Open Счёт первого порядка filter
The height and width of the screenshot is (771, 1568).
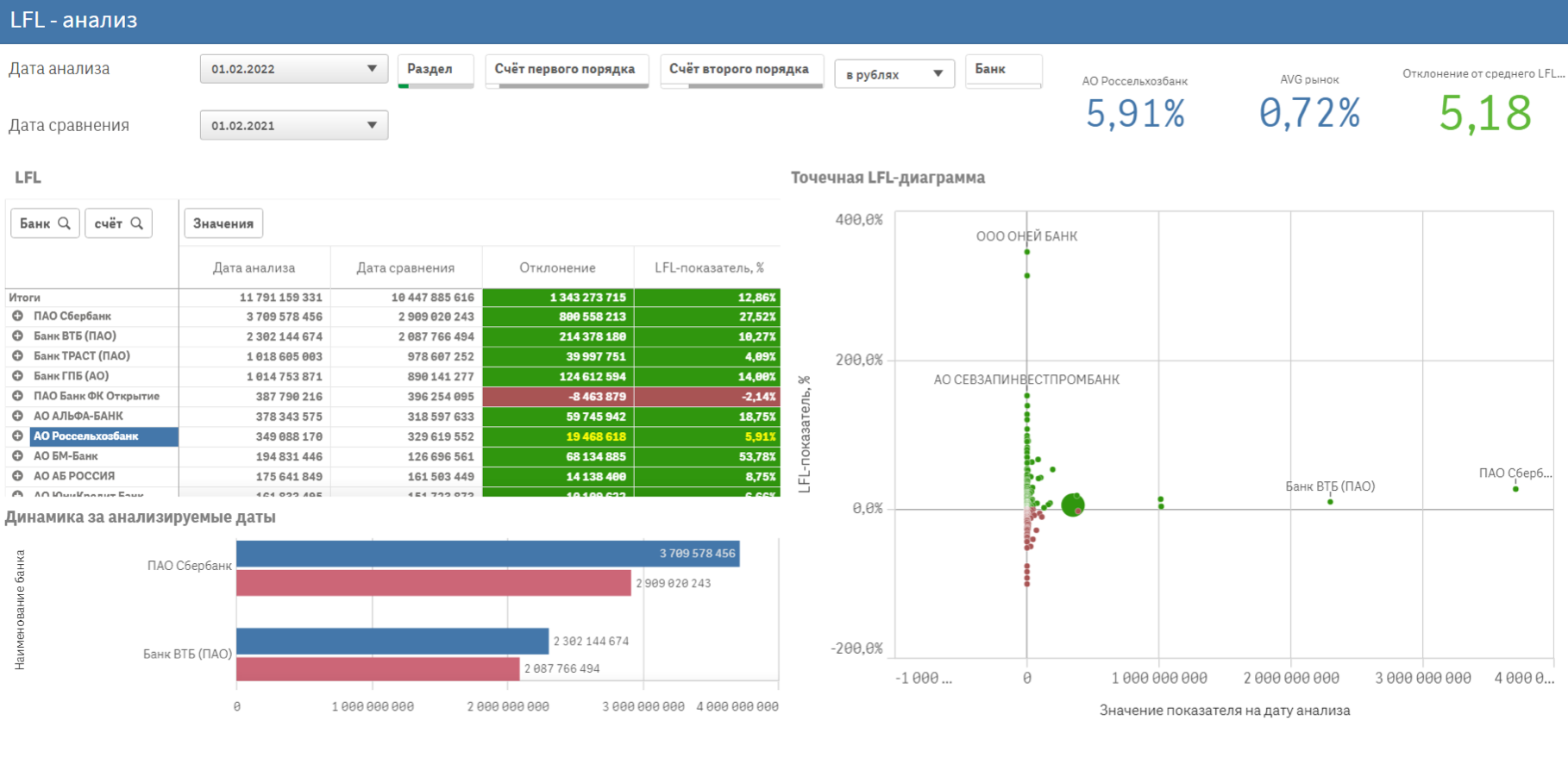pyautogui.click(x=567, y=71)
